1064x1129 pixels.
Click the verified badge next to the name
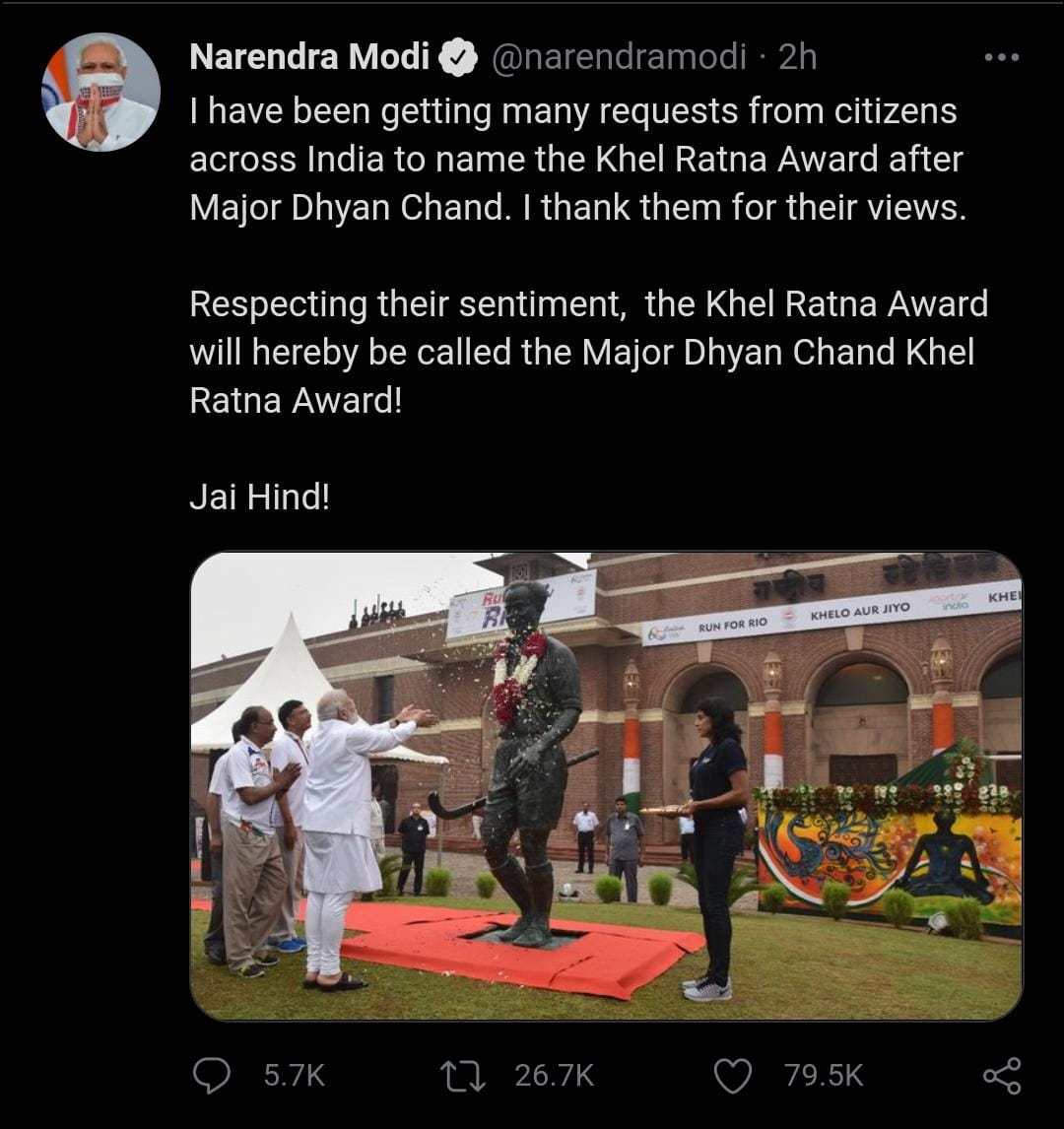(458, 58)
